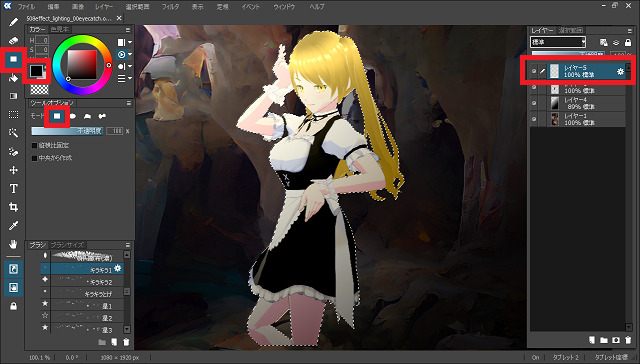Select the Magic Wand tool
The width and height of the screenshot is (640, 364).
[13, 133]
